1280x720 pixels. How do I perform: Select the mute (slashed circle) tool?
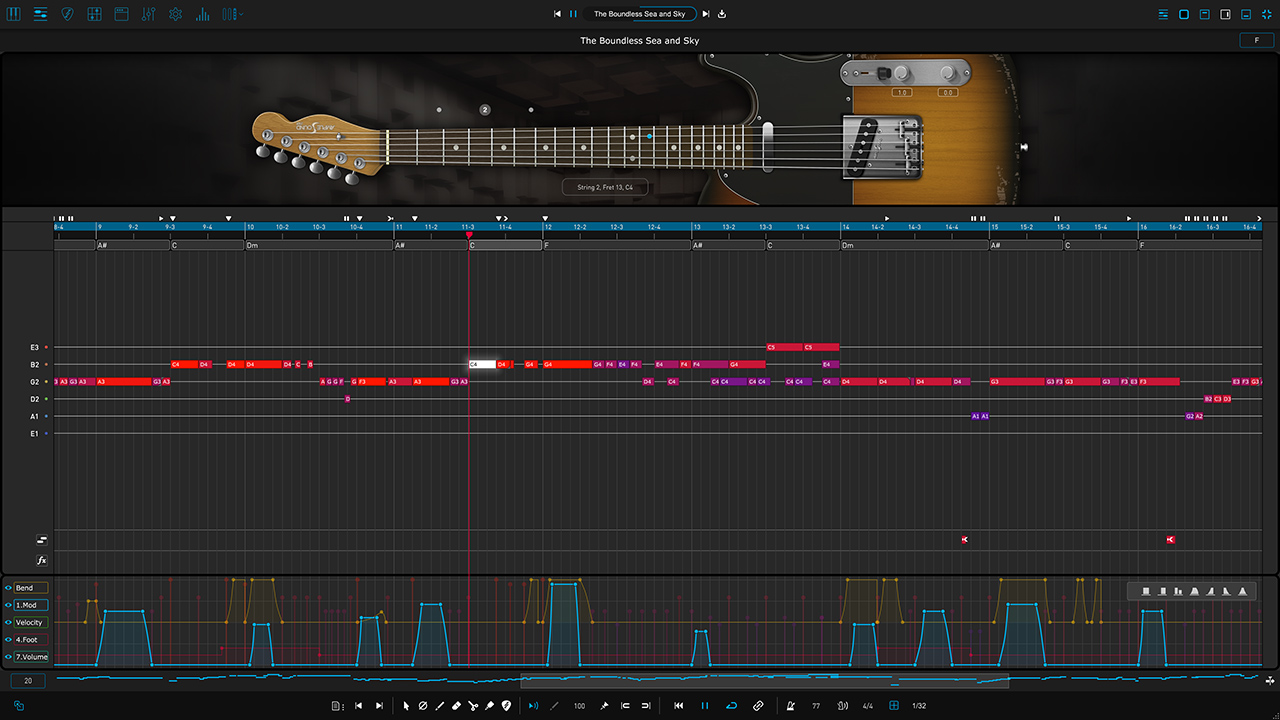point(422,706)
